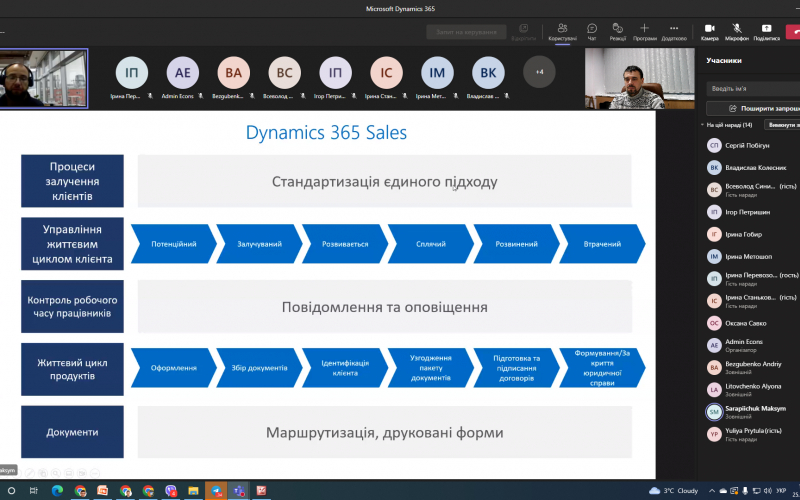Click the Запит на керування button
Screen dimensions: 800x500
coord(466,32)
